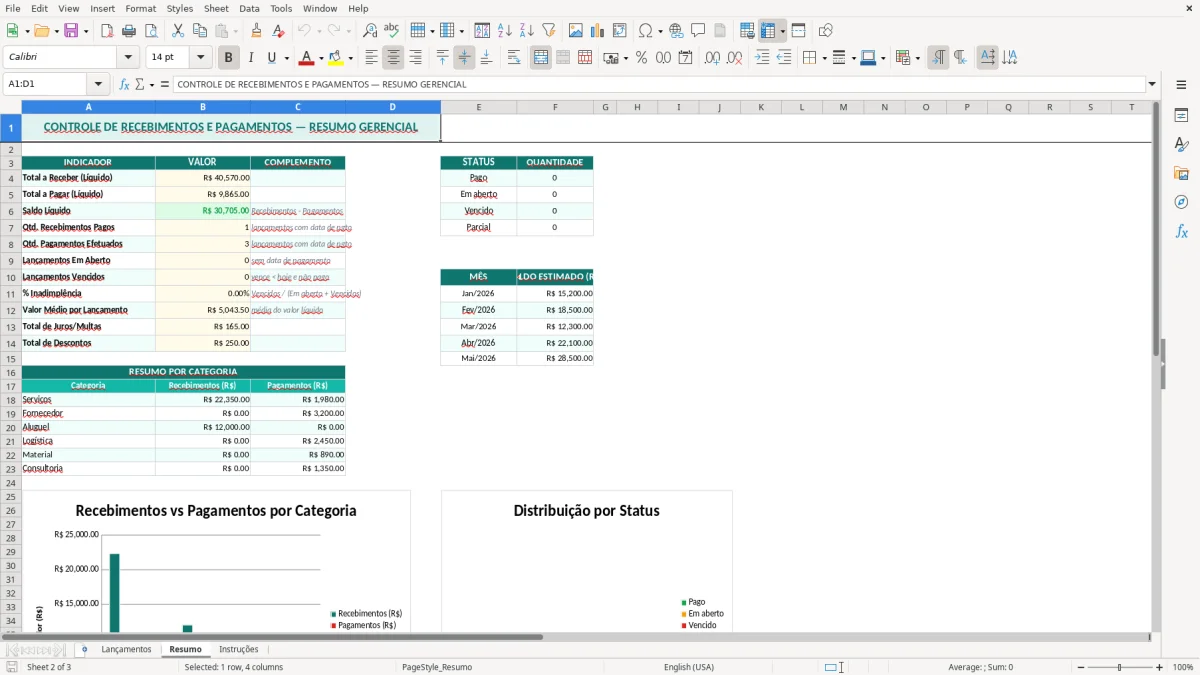This screenshot has width=1200, height=675.
Task: Open the Function Wizard (fx)
Action: tap(124, 84)
